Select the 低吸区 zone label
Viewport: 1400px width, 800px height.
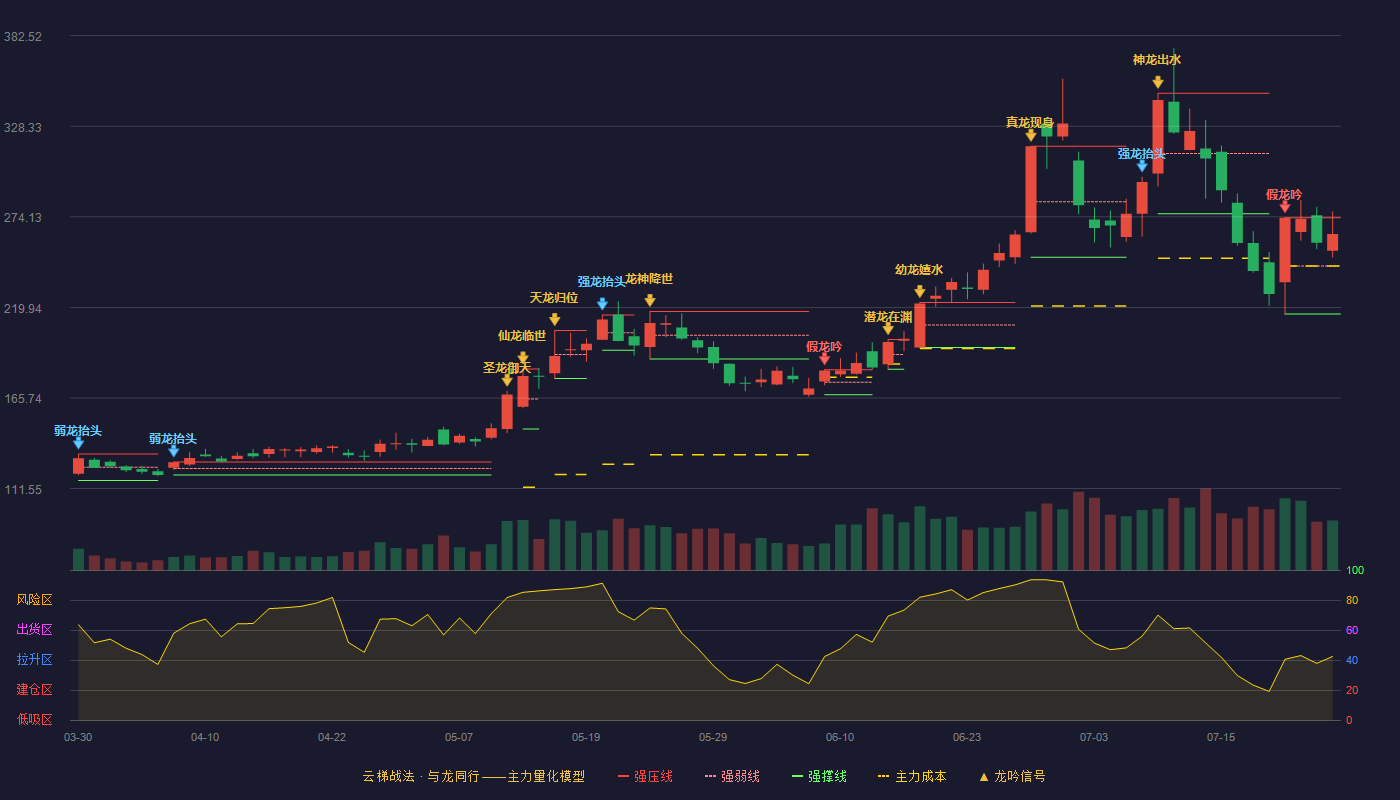[x=34, y=719]
